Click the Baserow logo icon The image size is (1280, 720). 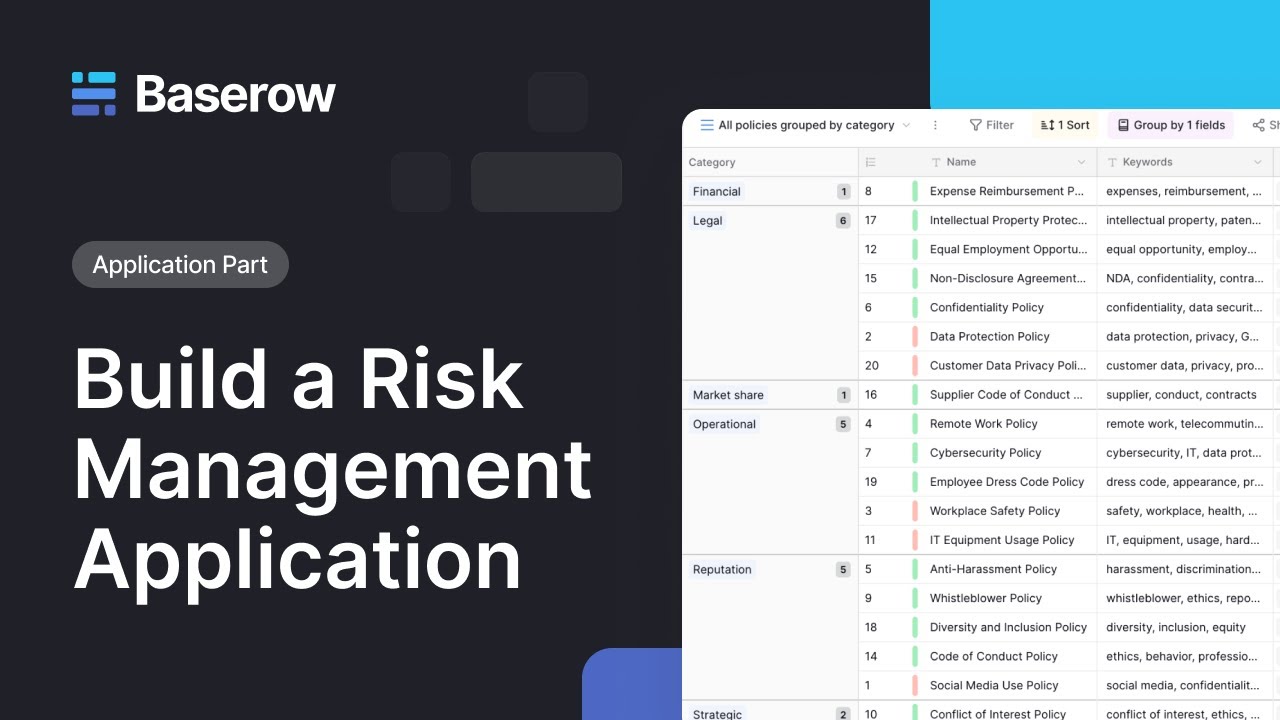click(x=94, y=94)
